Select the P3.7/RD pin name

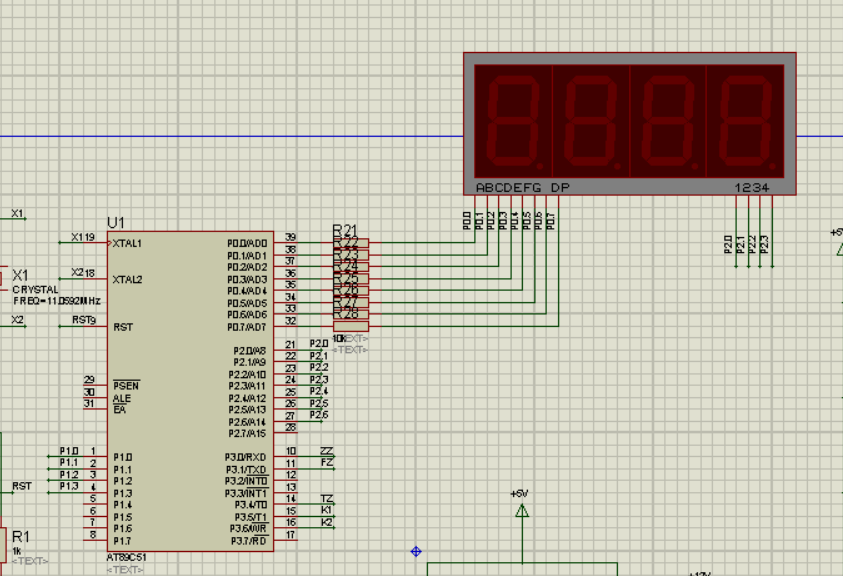coord(248,541)
